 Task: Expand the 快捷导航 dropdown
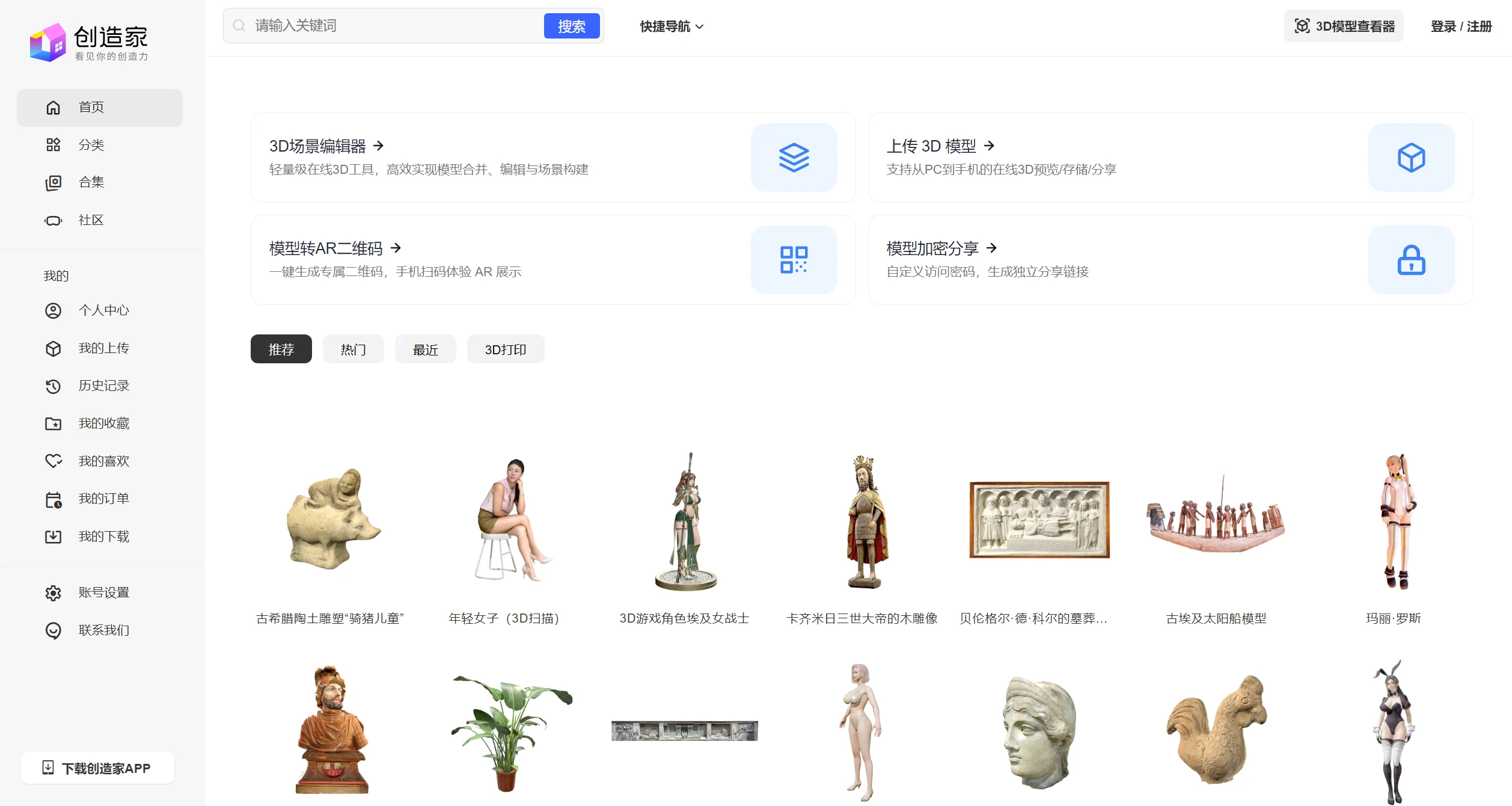click(x=671, y=26)
